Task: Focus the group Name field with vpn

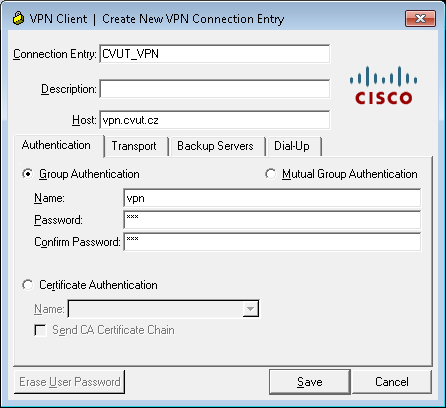Action: tap(272, 198)
